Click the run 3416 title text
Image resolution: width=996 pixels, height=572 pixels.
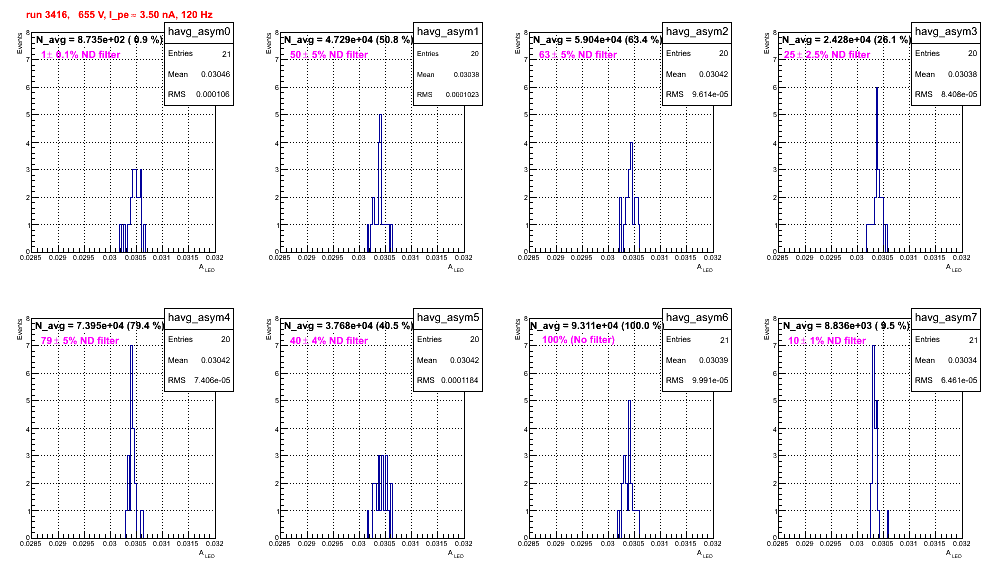tap(119, 14)
